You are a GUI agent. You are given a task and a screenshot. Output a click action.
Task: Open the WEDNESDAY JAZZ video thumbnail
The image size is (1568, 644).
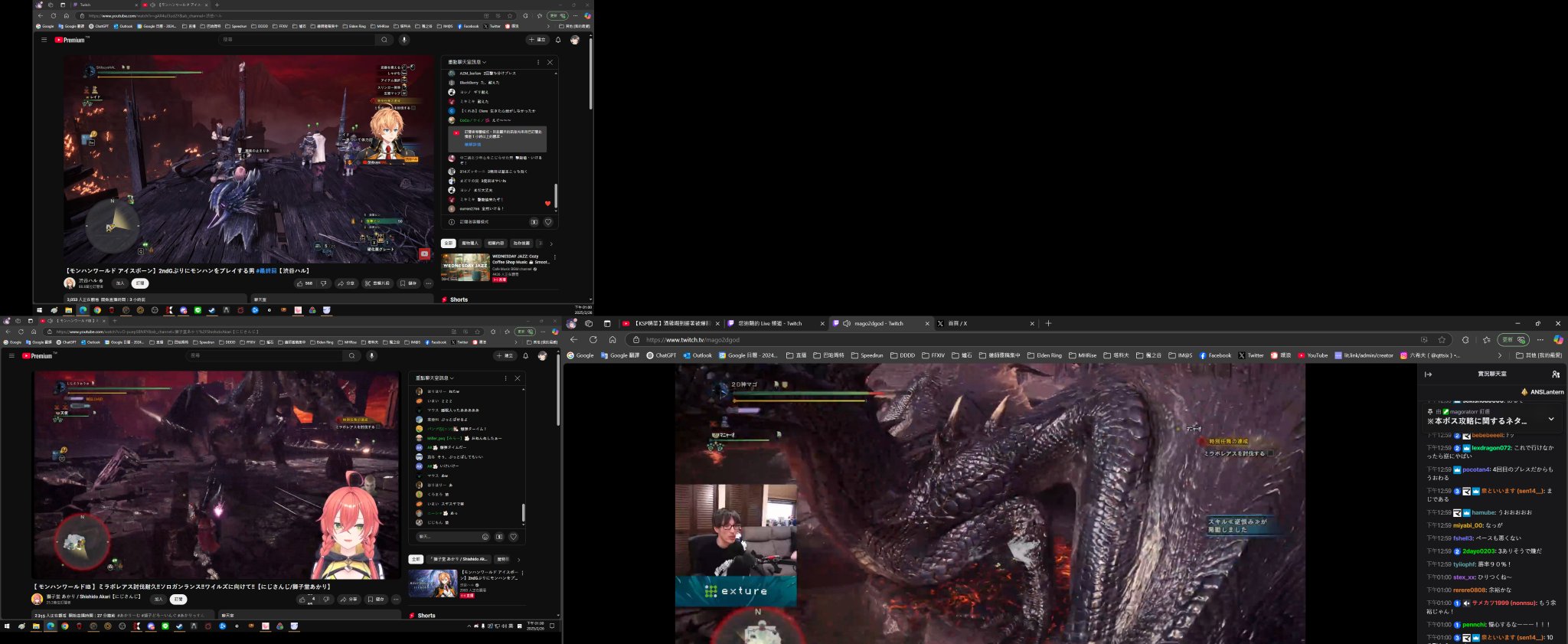[x=465, y=267]
